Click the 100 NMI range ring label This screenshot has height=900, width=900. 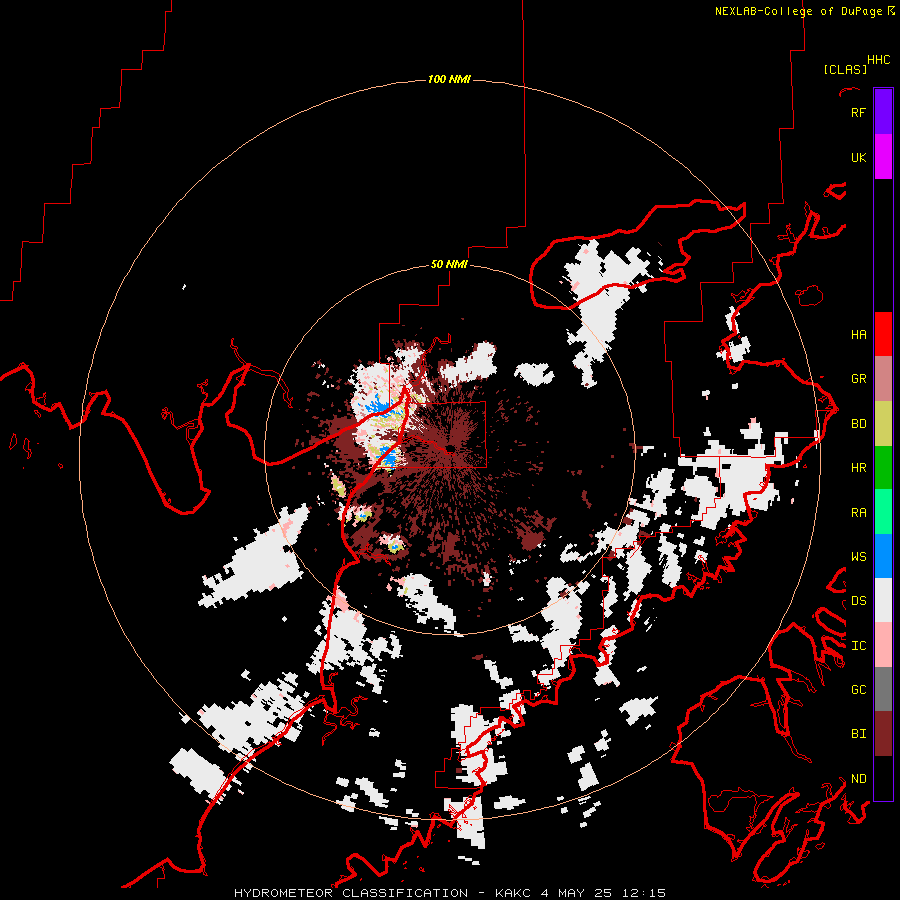point(449,79)
